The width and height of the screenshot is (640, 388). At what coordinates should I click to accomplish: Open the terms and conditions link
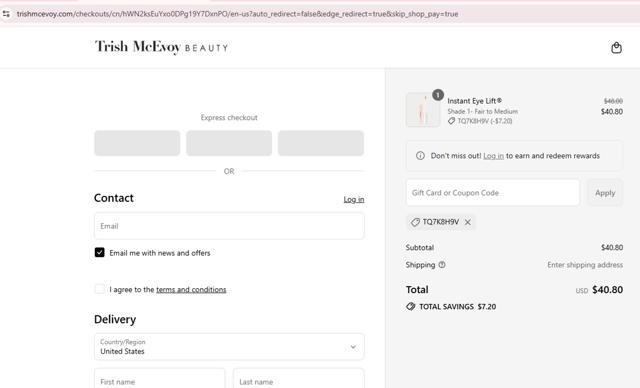(x=191, y=289)
